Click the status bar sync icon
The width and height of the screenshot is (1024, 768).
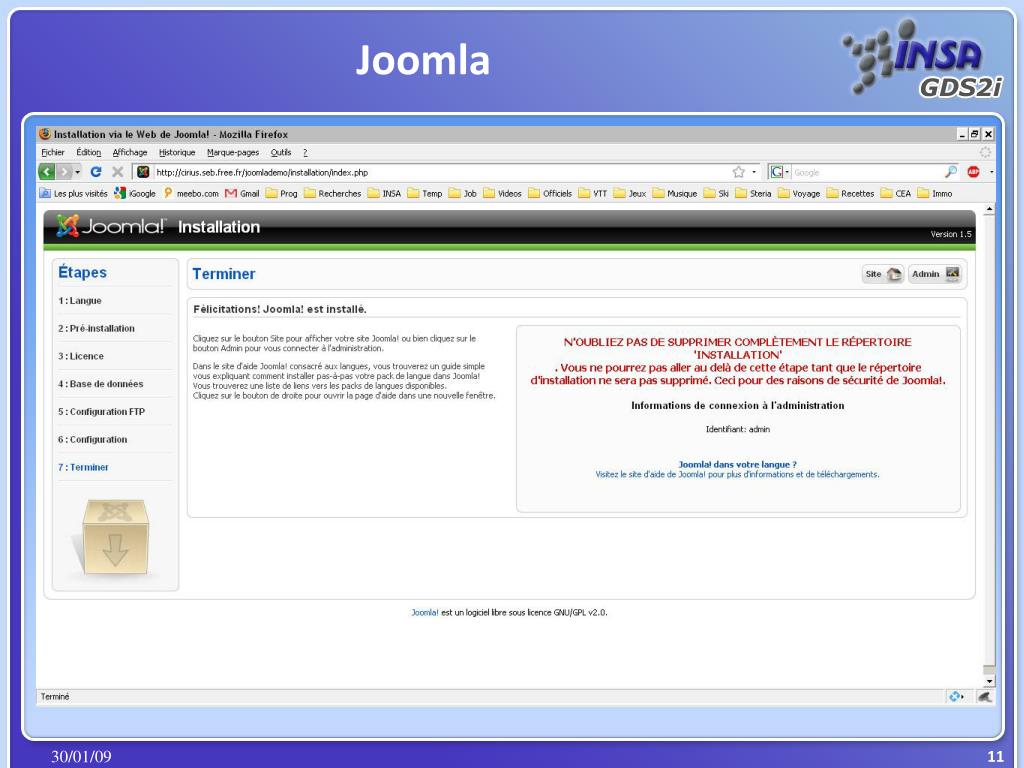[x=955, y=697]
